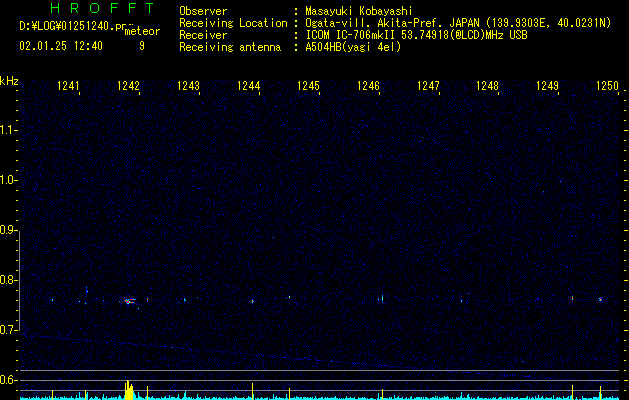Click the 1250 time axis label
The width and height of the screenshot is (629, 400).
point(607,86)
